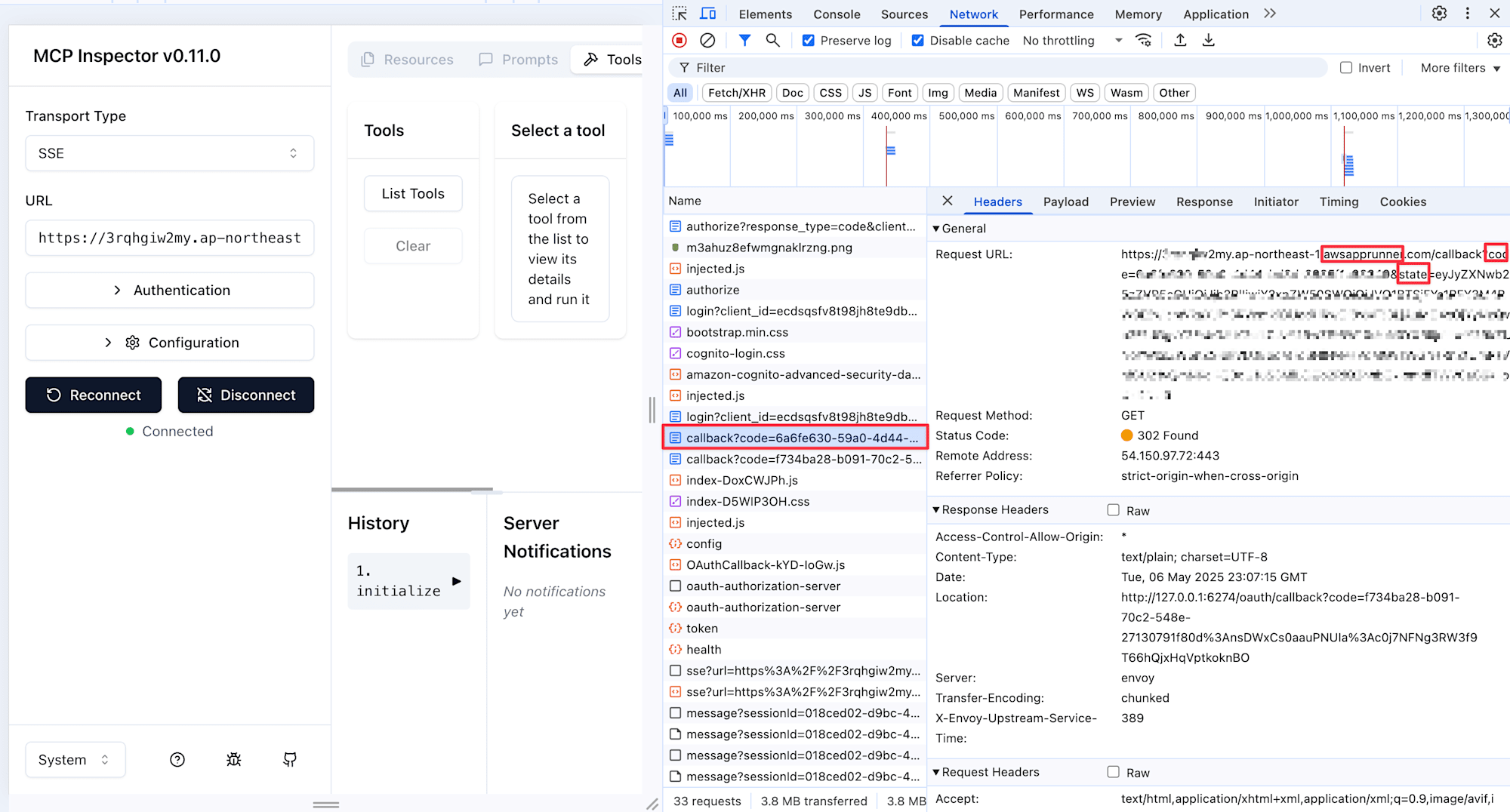Open the Response tab
1510x812 pixels.
tap(1204, 201)
